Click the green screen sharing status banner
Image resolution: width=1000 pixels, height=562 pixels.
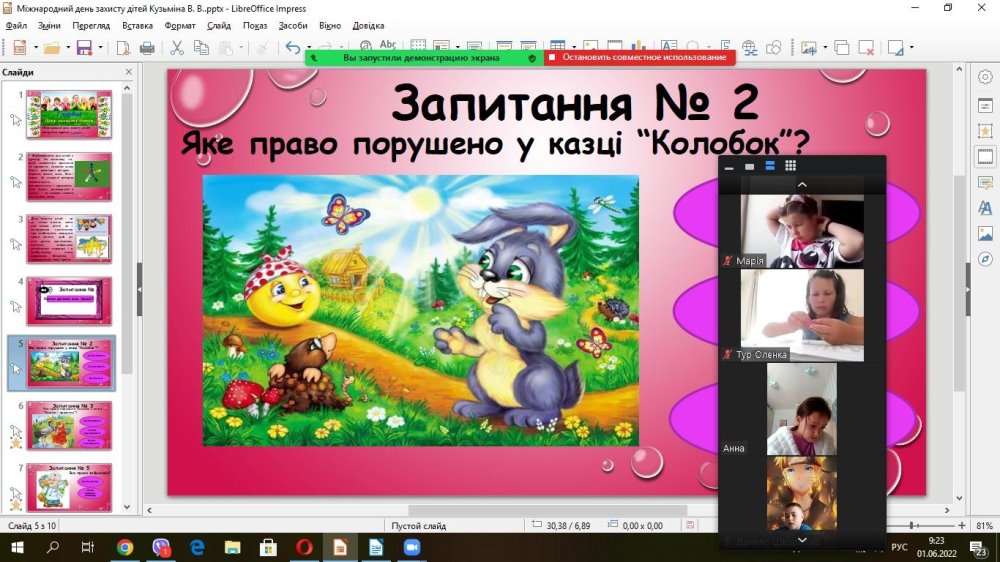click(x=423, y=57)
